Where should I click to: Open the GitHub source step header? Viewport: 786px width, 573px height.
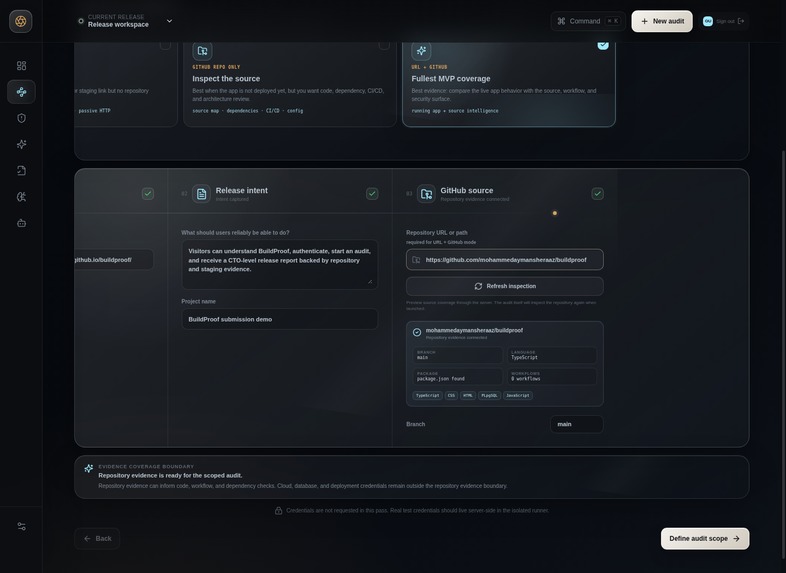(x=505, y=194)
